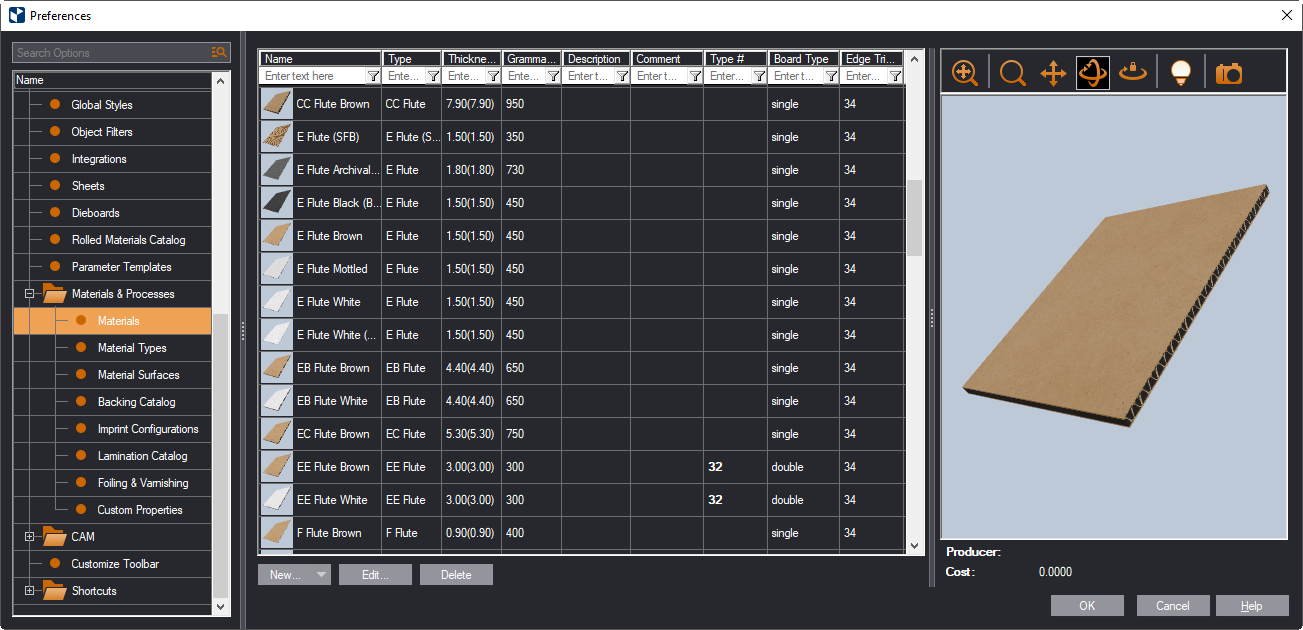Click the Type filter text field

404,76
